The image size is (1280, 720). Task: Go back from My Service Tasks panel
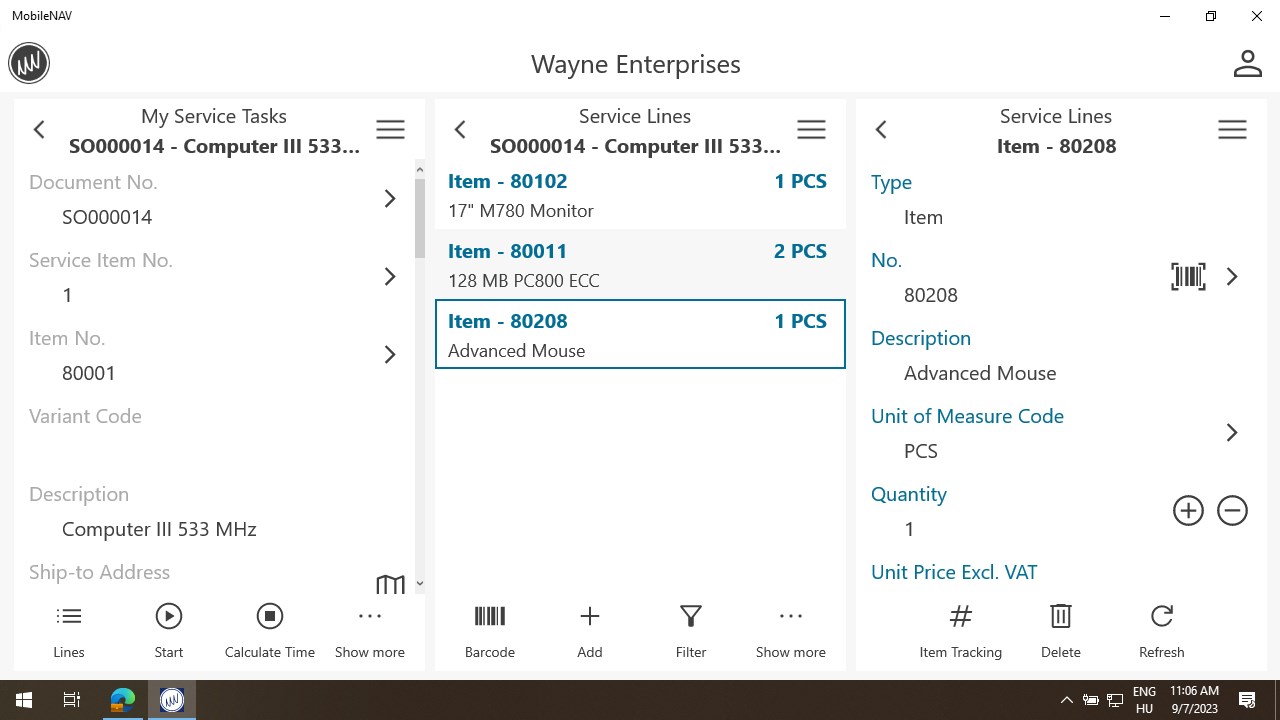click(x=39, y=130)
